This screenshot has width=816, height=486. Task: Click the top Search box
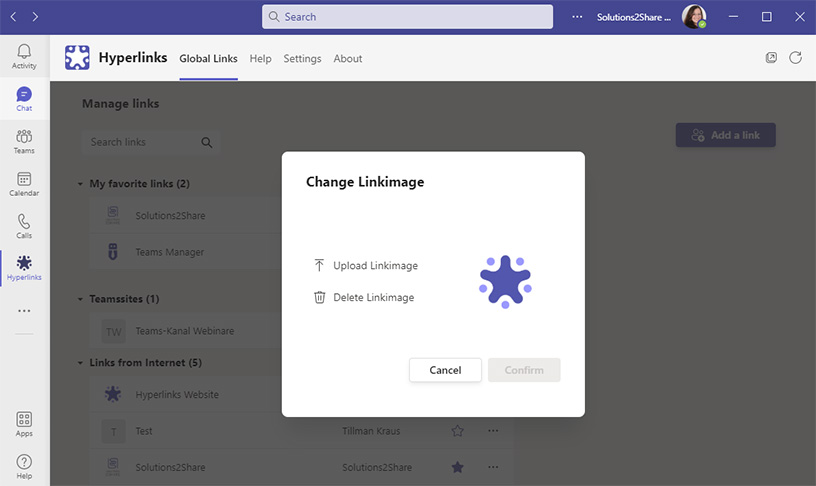[407, 17]
